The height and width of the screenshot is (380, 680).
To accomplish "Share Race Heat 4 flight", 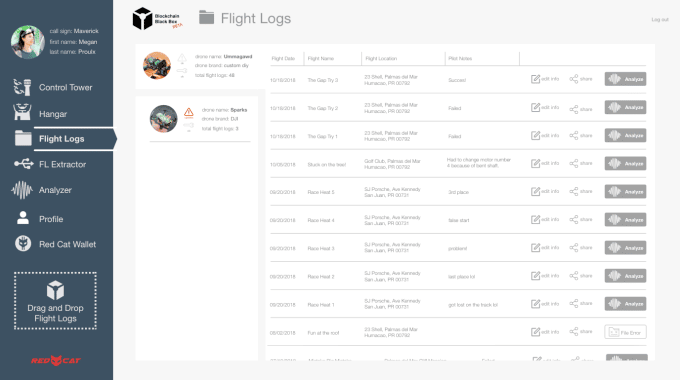I will [x=581, y=219].
